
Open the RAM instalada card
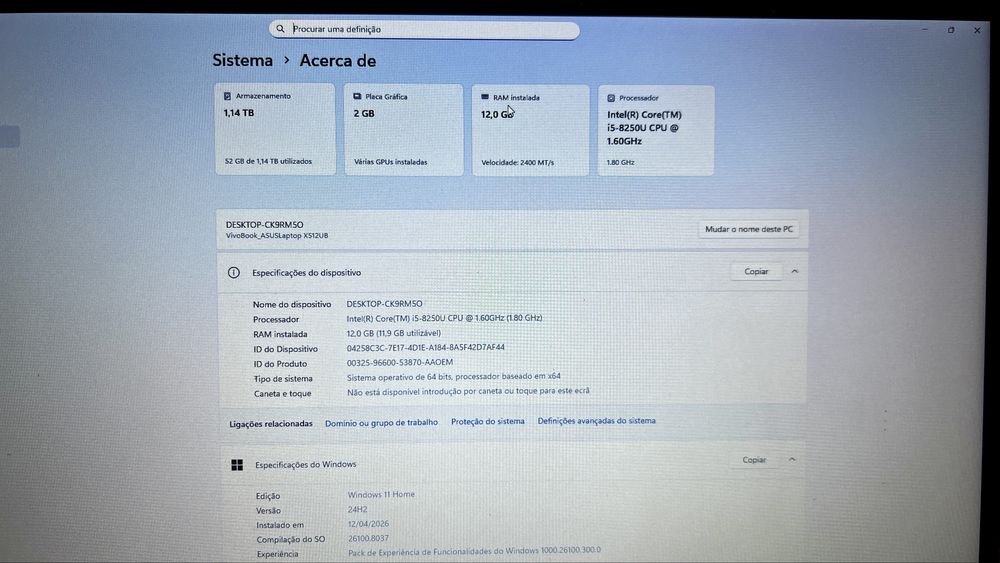pyautogui.click(x=531, y=130)
